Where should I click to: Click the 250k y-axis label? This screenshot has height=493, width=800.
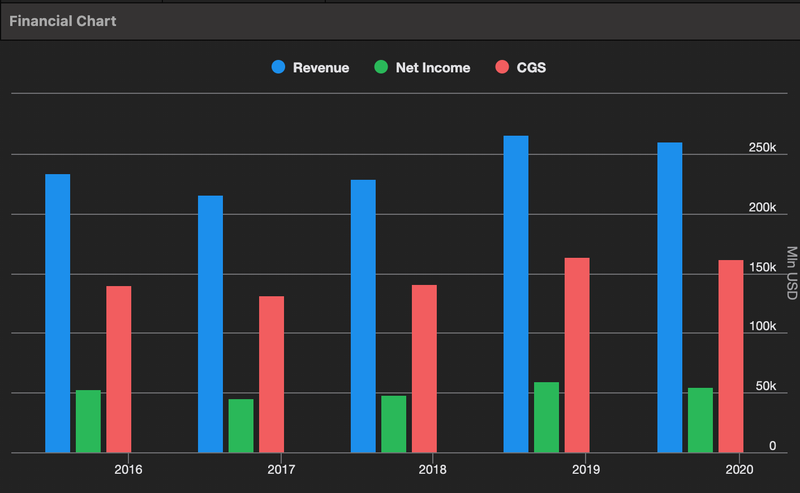[x=762, y=147]
